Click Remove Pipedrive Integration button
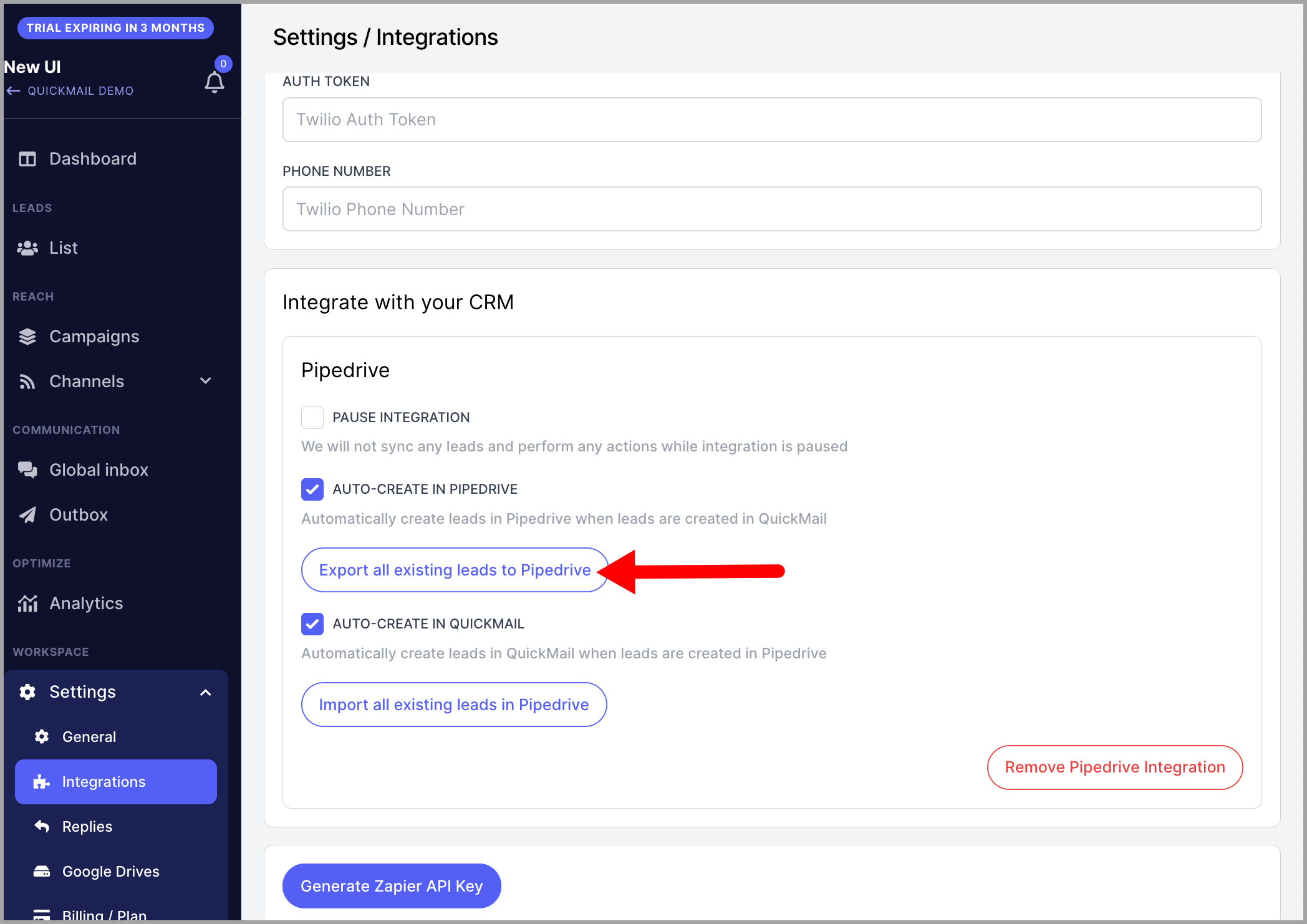1307x924 pixels. [1115, 768]
